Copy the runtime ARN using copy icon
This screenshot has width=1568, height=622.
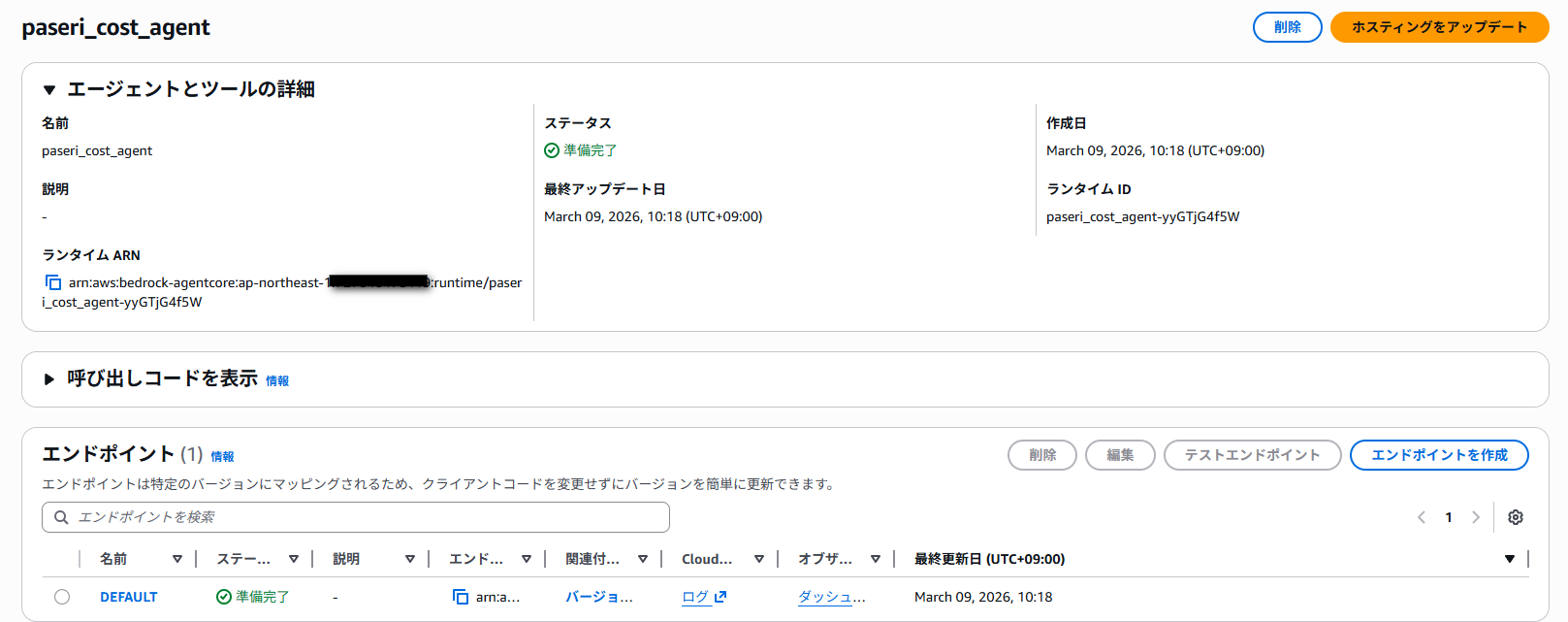(53, 282)
